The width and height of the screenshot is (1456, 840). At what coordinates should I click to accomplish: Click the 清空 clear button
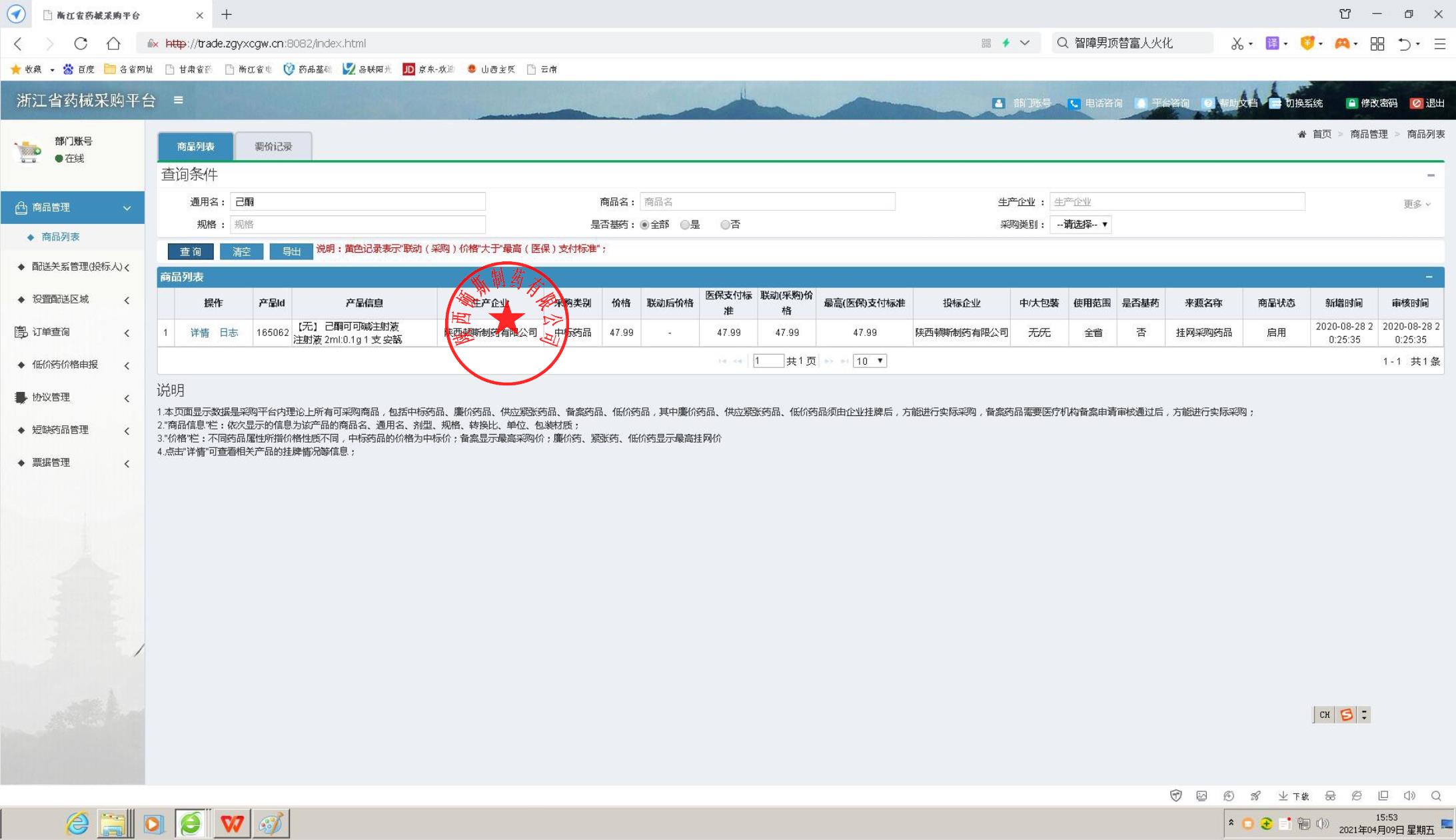[241, 251]
